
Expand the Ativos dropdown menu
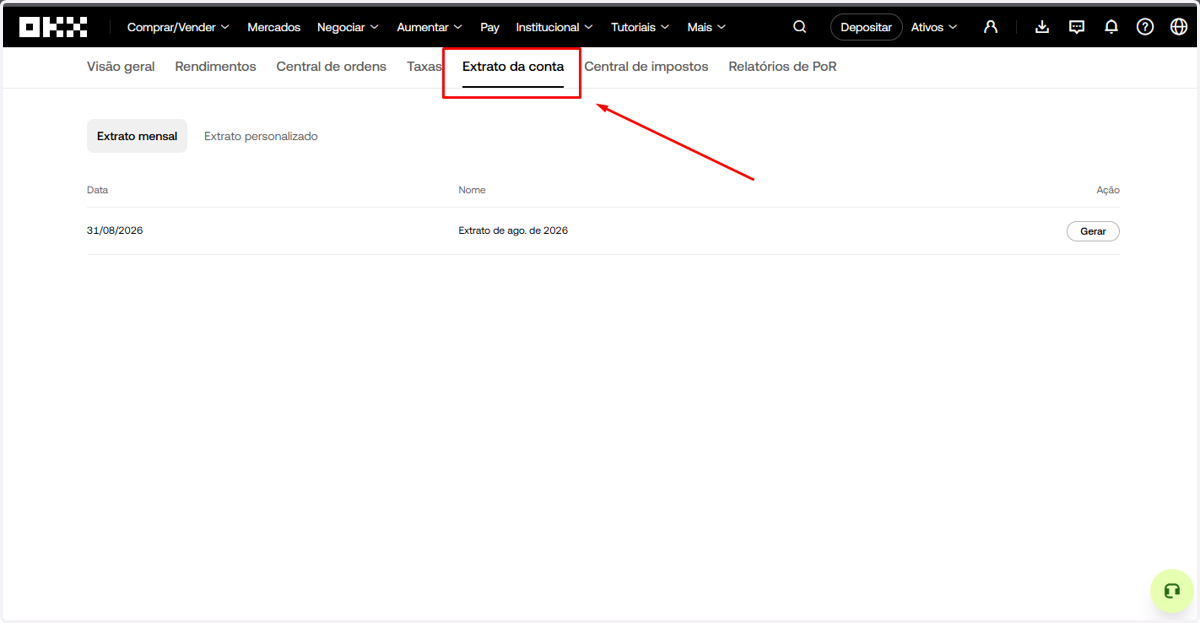point(934,27)
